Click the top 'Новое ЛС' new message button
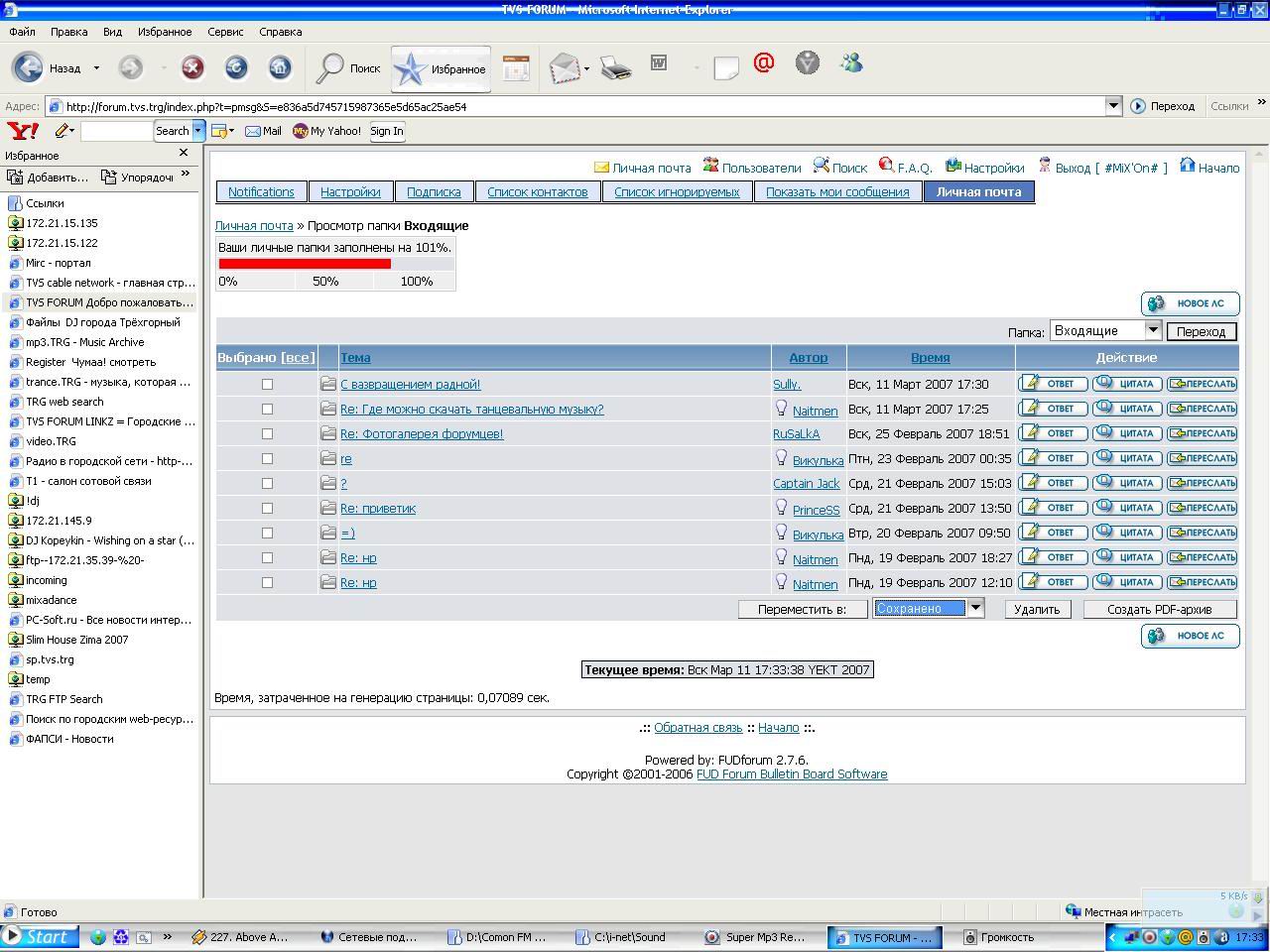 [x=1190, y=303]
